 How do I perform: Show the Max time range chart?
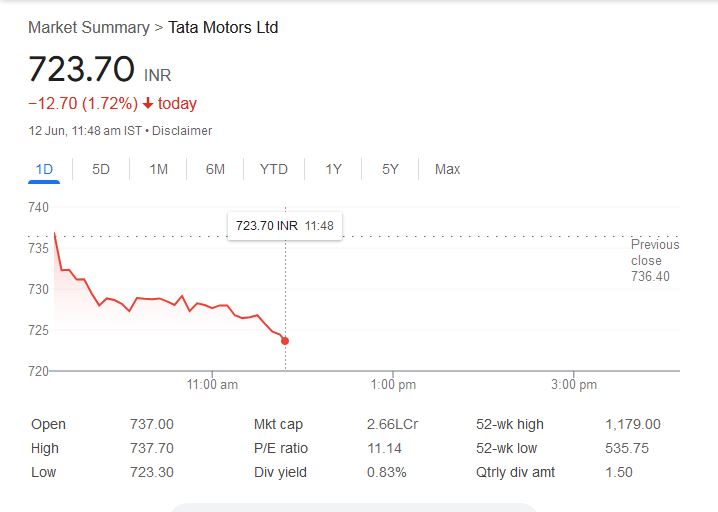click(447, 169)
